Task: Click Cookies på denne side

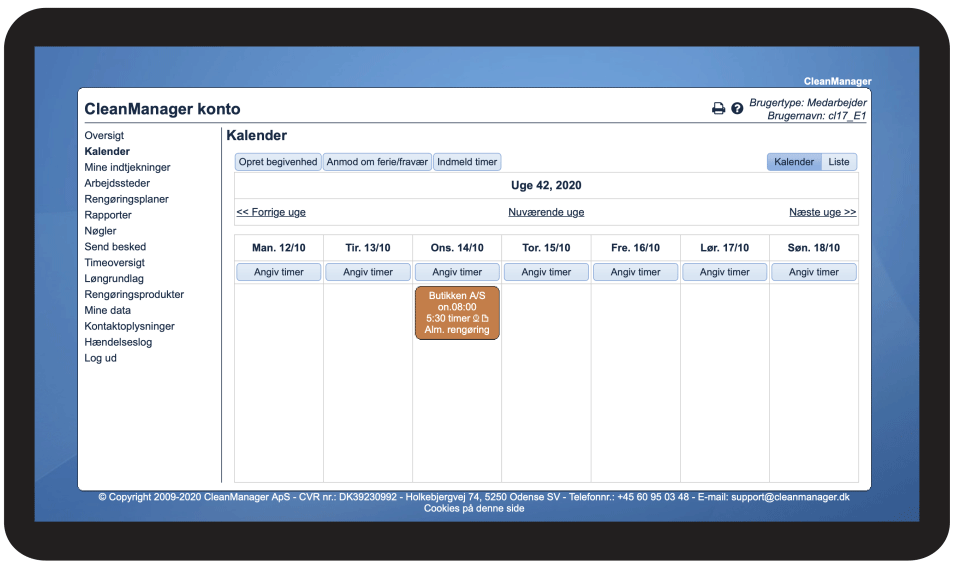Action: (x=474, y=508)
